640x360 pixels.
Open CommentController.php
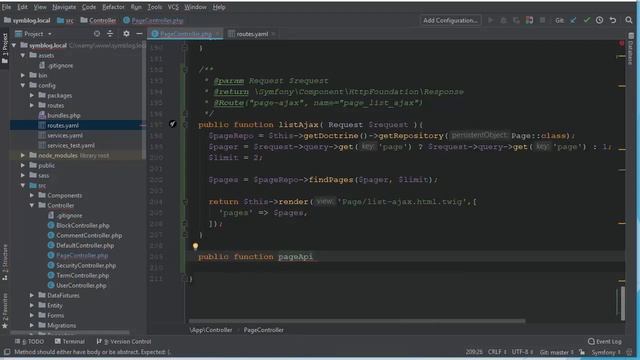[89, 236]
